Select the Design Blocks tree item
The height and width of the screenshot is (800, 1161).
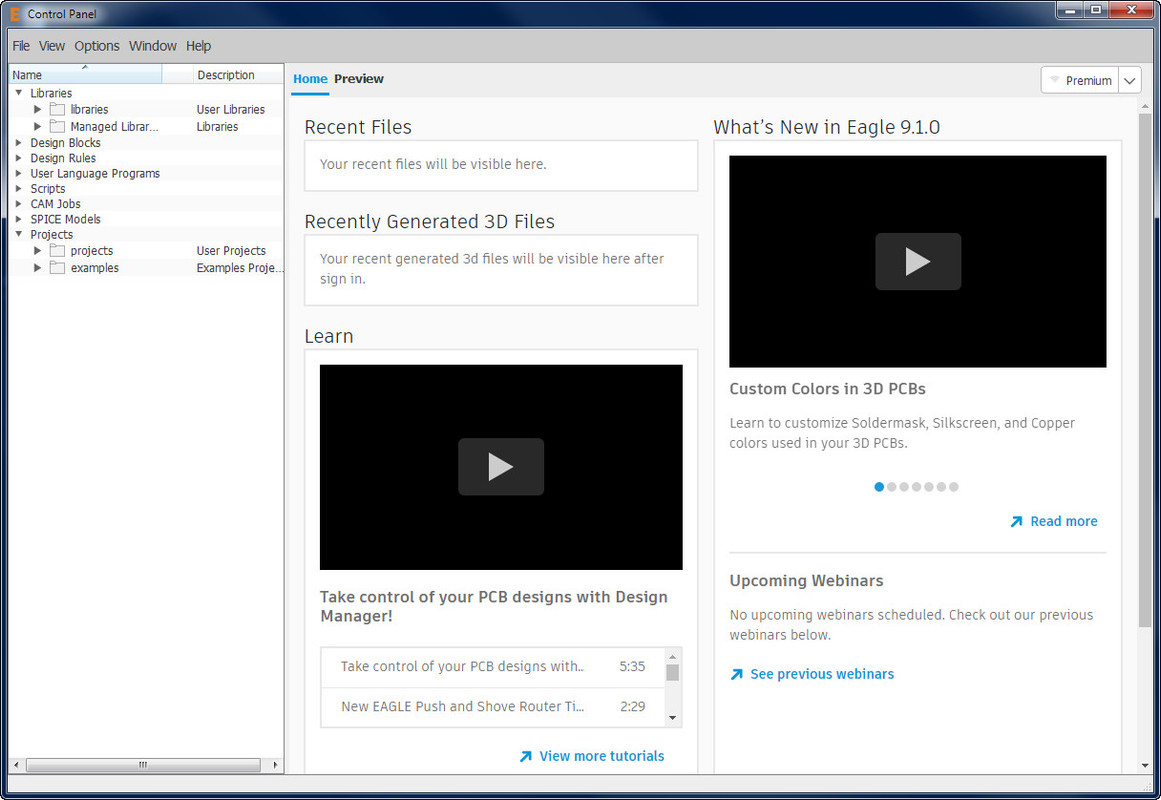(x=65, y=142)
